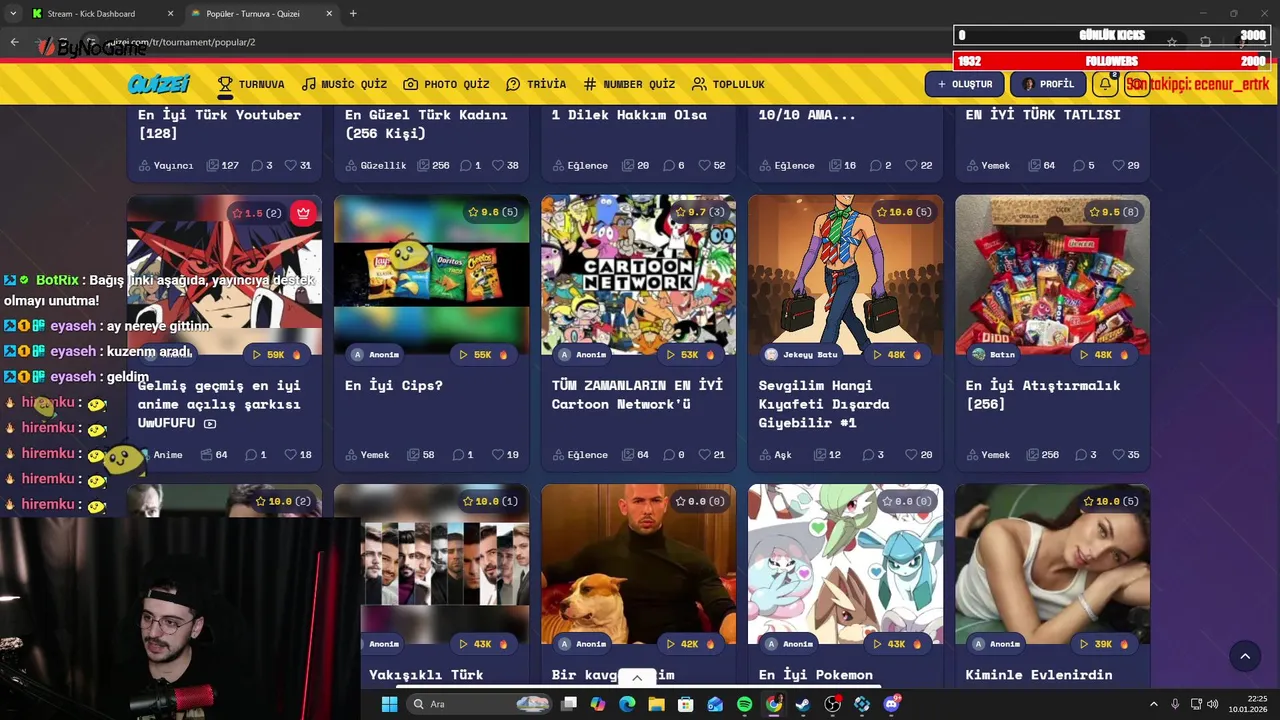Close the Kick Dashboard browser tab
Viewport: 1280px width, 720px height.
(x=170, y=14)
